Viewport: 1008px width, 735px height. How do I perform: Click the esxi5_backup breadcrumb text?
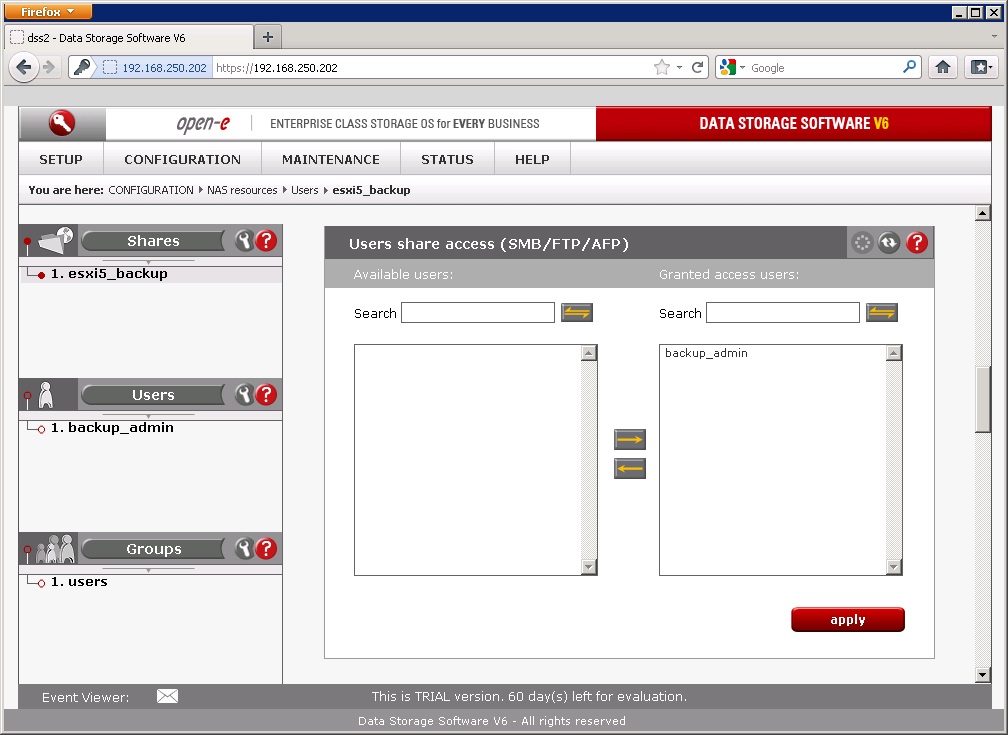coord(371,190)
